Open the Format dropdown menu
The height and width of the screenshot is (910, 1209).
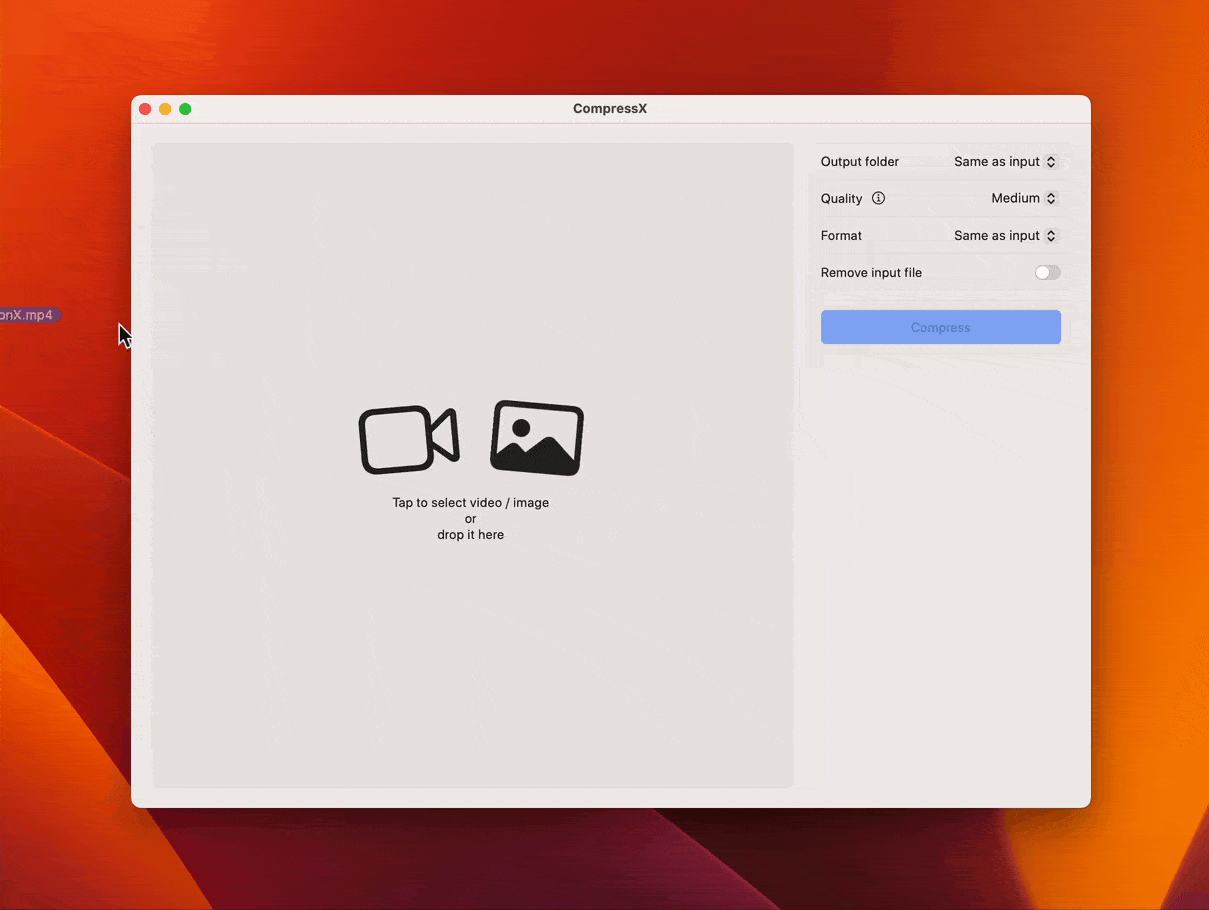(1005, 236)
